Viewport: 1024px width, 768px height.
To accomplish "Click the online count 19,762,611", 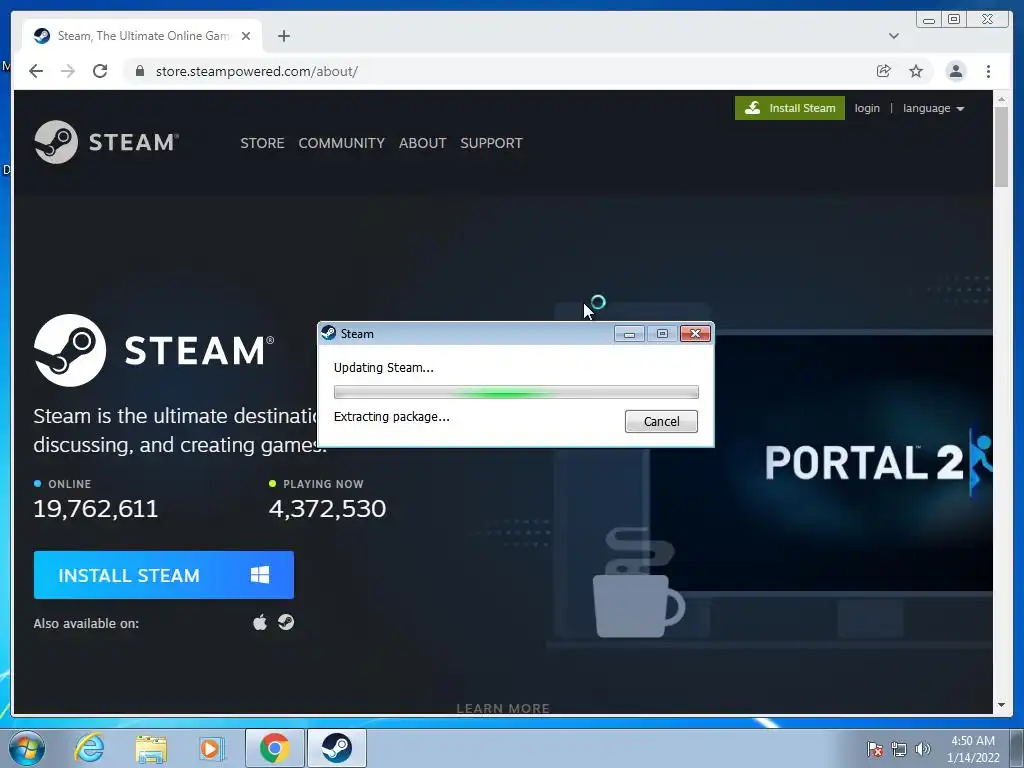I will click(x=95, y=509).
